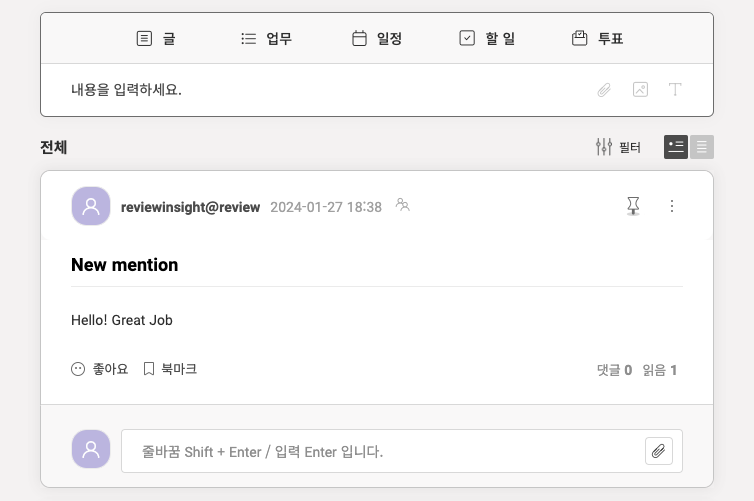The image size is (754, 501).
Task: Click the image insert icon in the composer
Action: coord(640,90)
